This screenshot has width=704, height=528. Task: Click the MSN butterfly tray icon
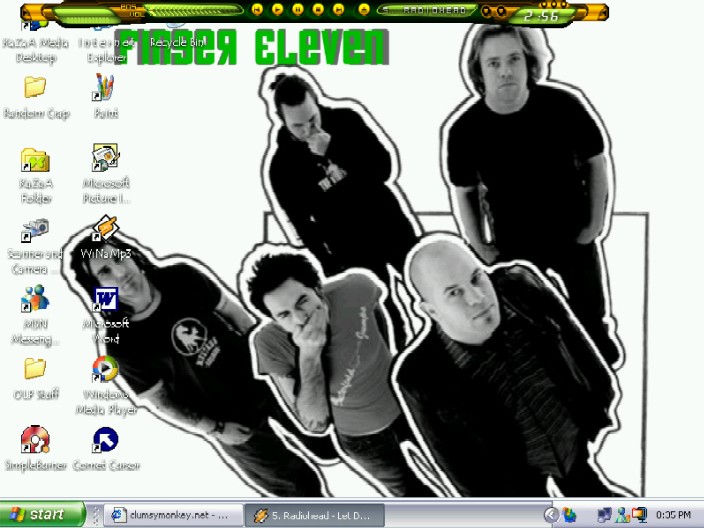(x=569, y=515)
